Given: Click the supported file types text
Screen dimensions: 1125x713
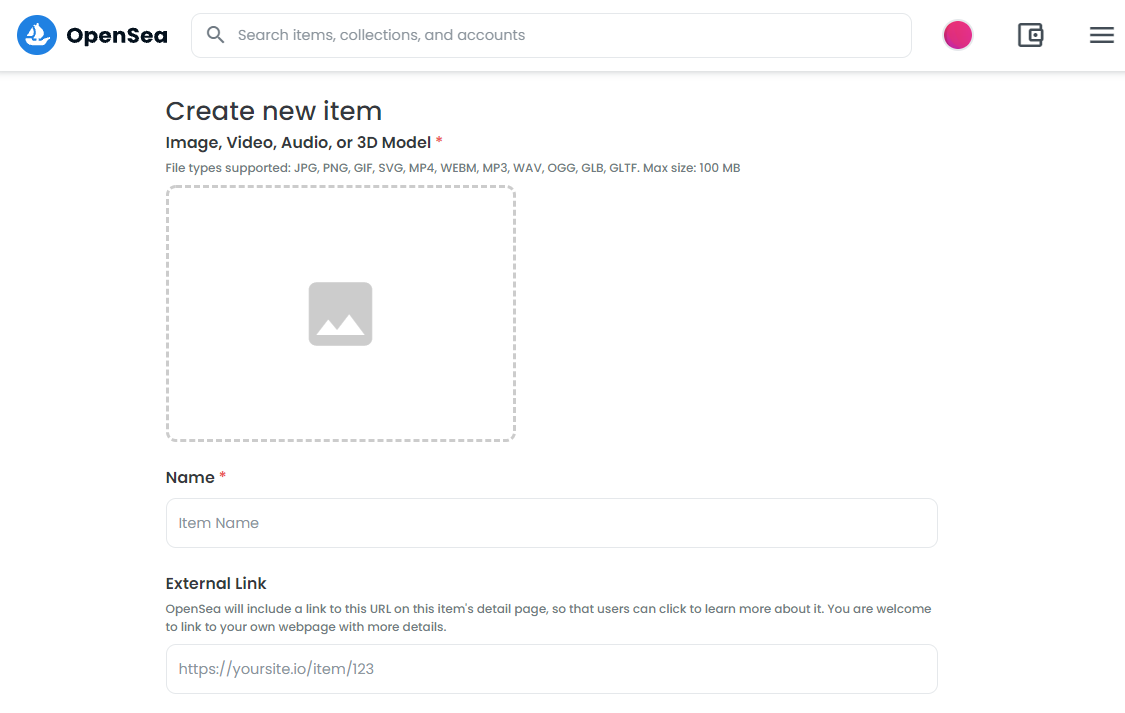Looking at the screenshot, I should pyautogui.click(x=453, y=168).
